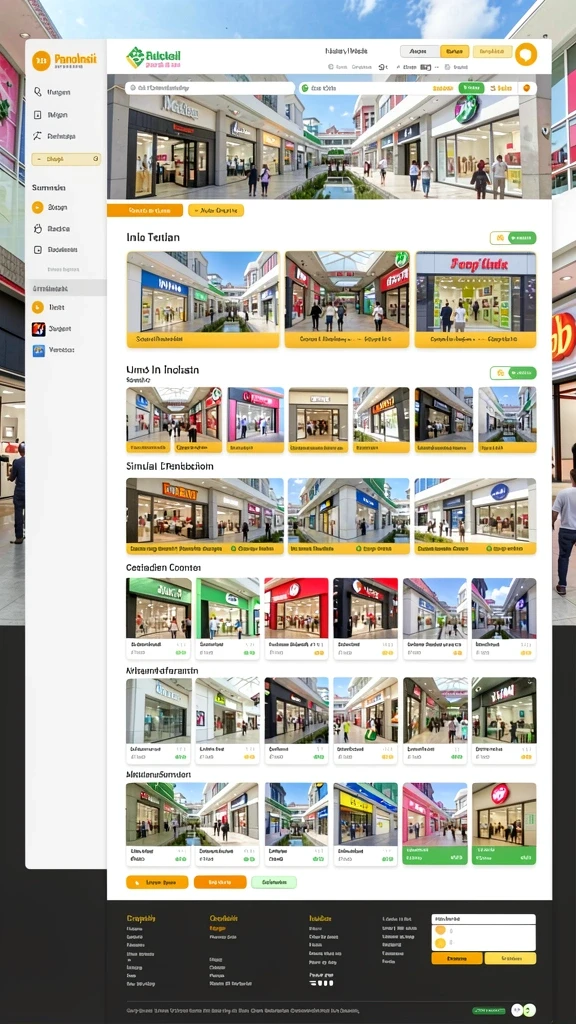
Task: Click the third footer column orange heading
Action: coord(320,918)
